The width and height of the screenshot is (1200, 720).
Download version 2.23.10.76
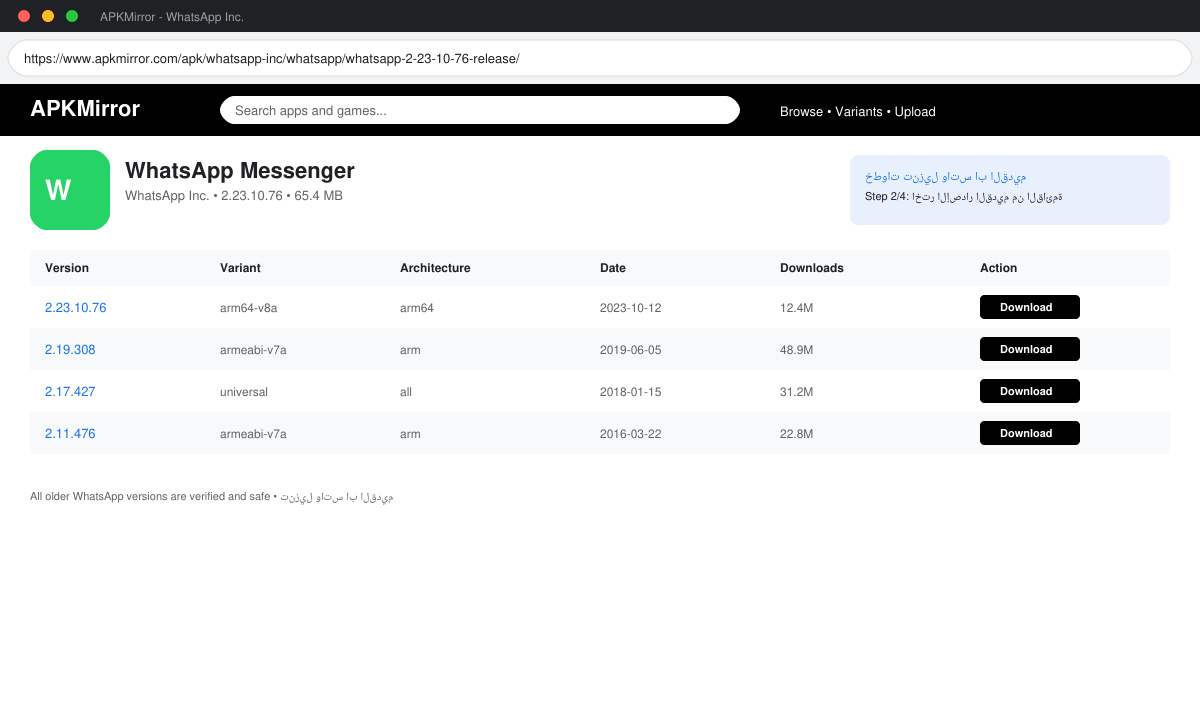click(1030, 307)
